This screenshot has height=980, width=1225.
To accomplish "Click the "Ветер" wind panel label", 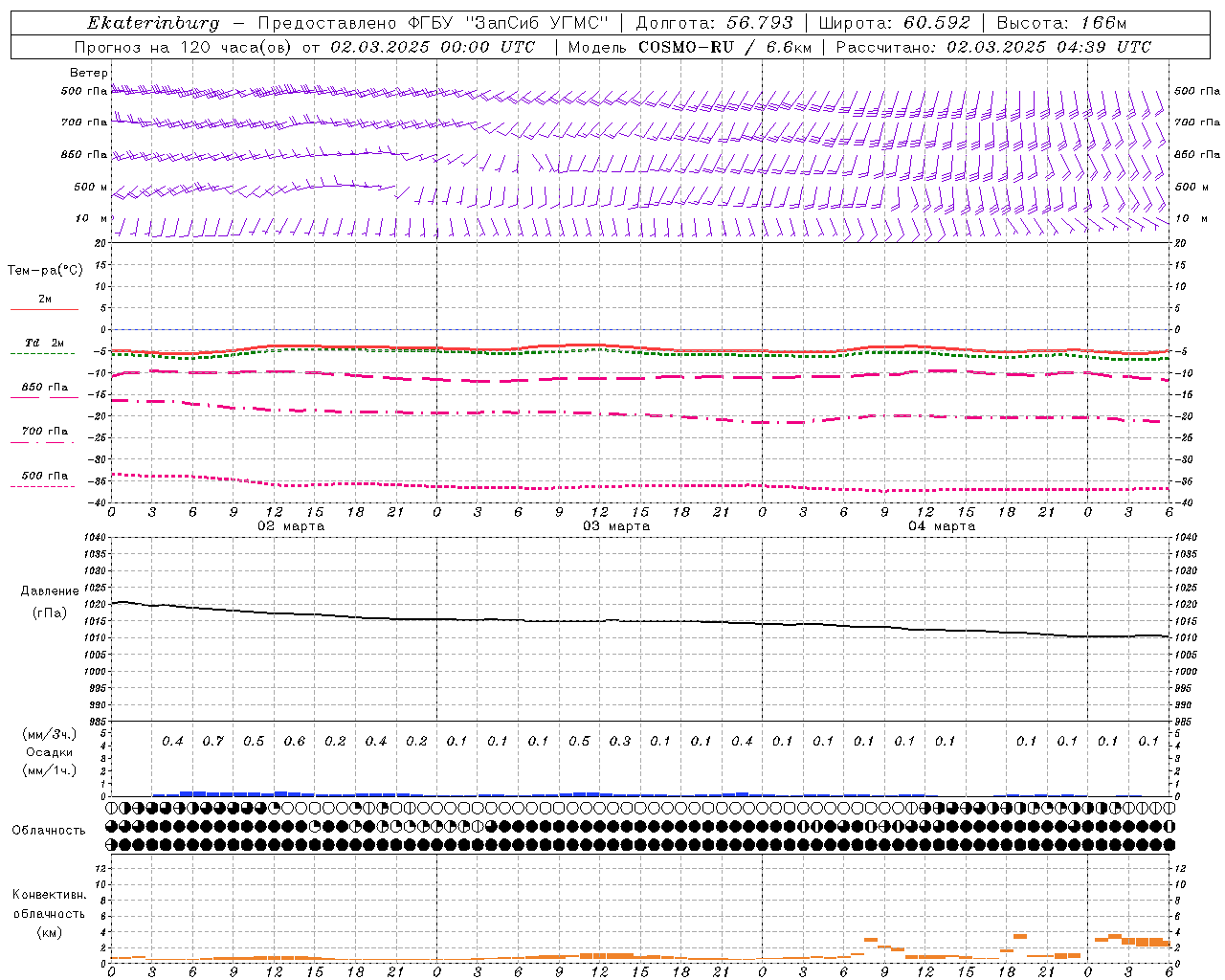I will 88,73.
